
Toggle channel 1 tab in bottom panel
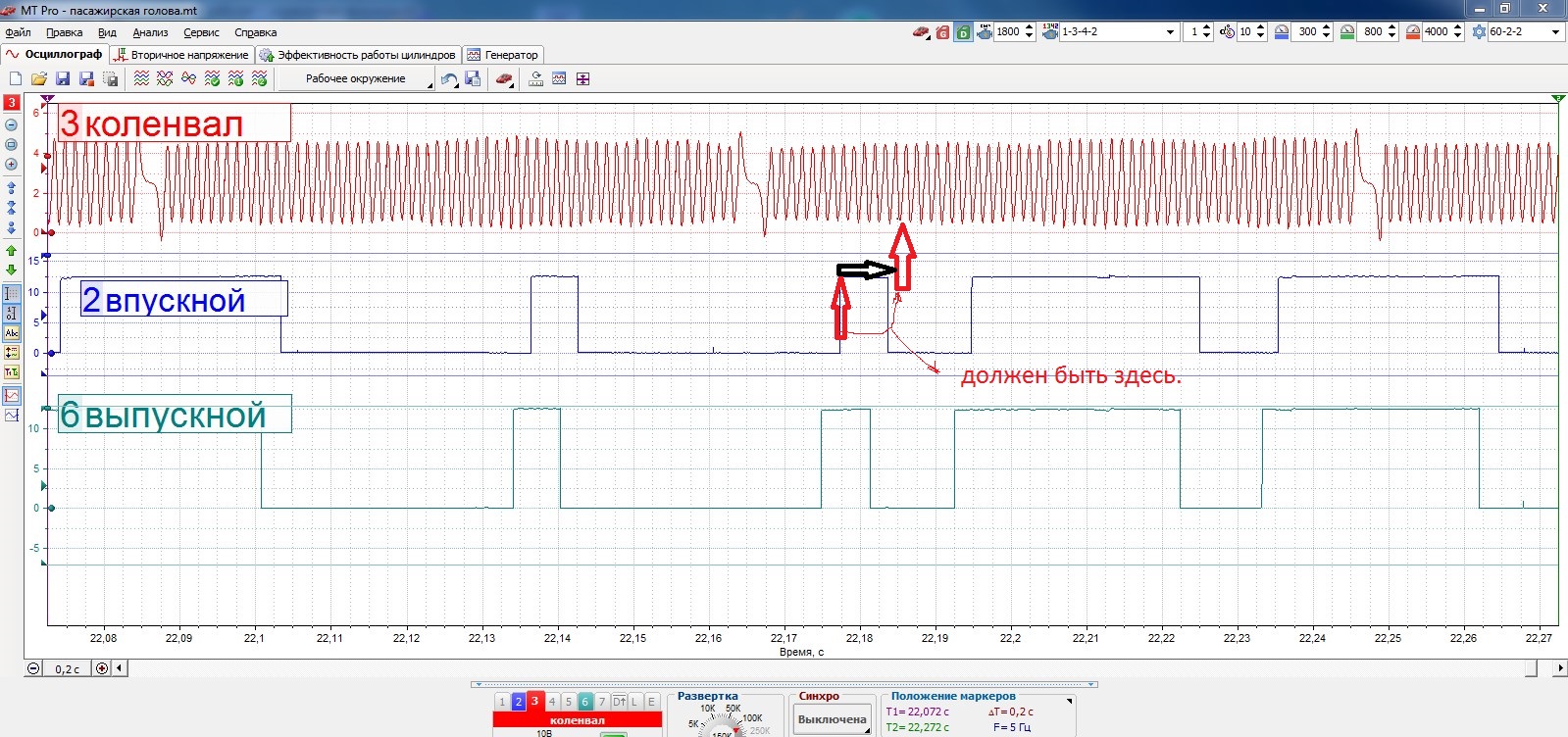pyautogui.click(x=502, y=702)
